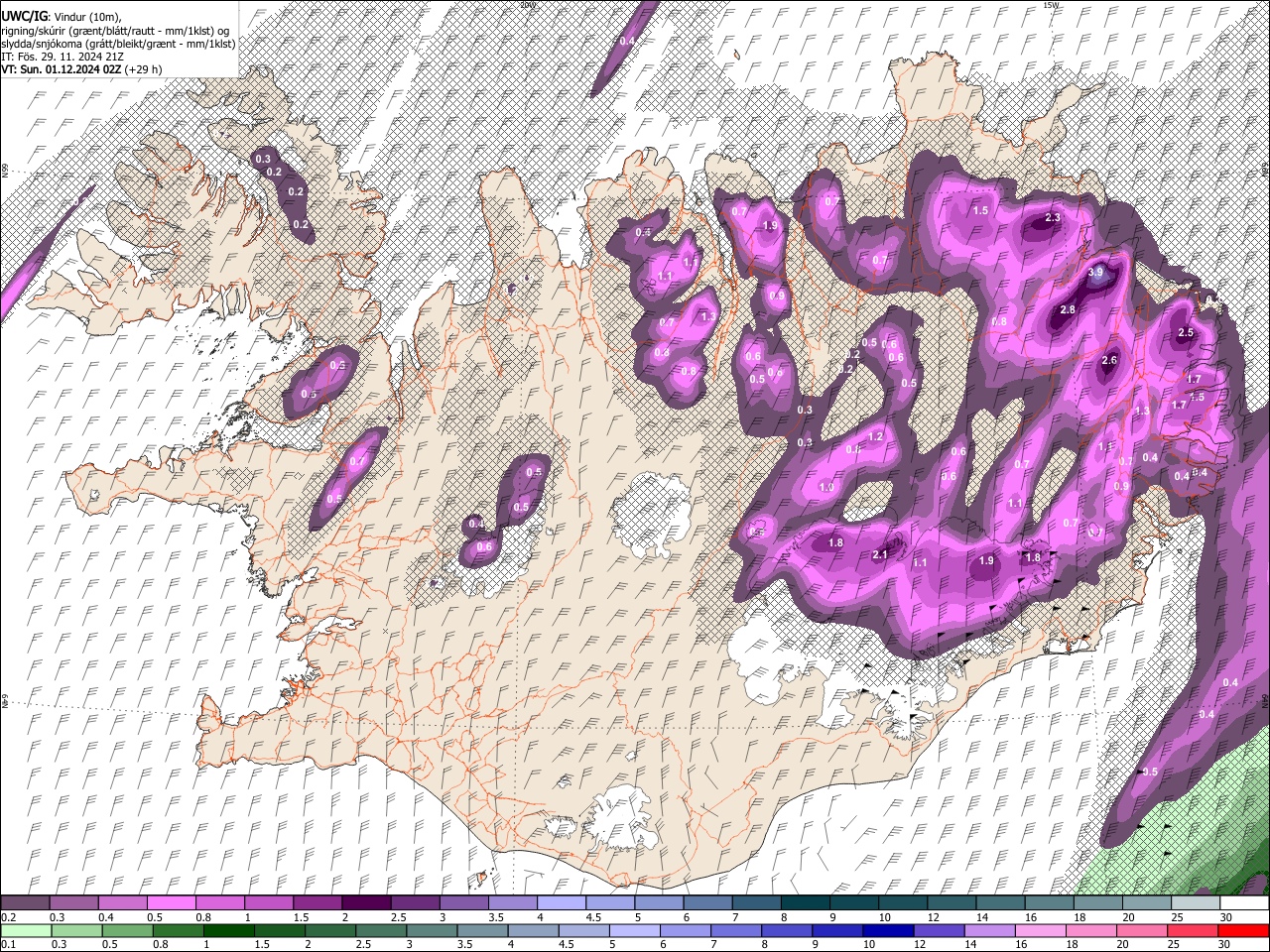This screenshot has height=952, width=1270.
Task: Click the snow legend swatch between 1 and 1.5
Action: (x=269, y=903)
